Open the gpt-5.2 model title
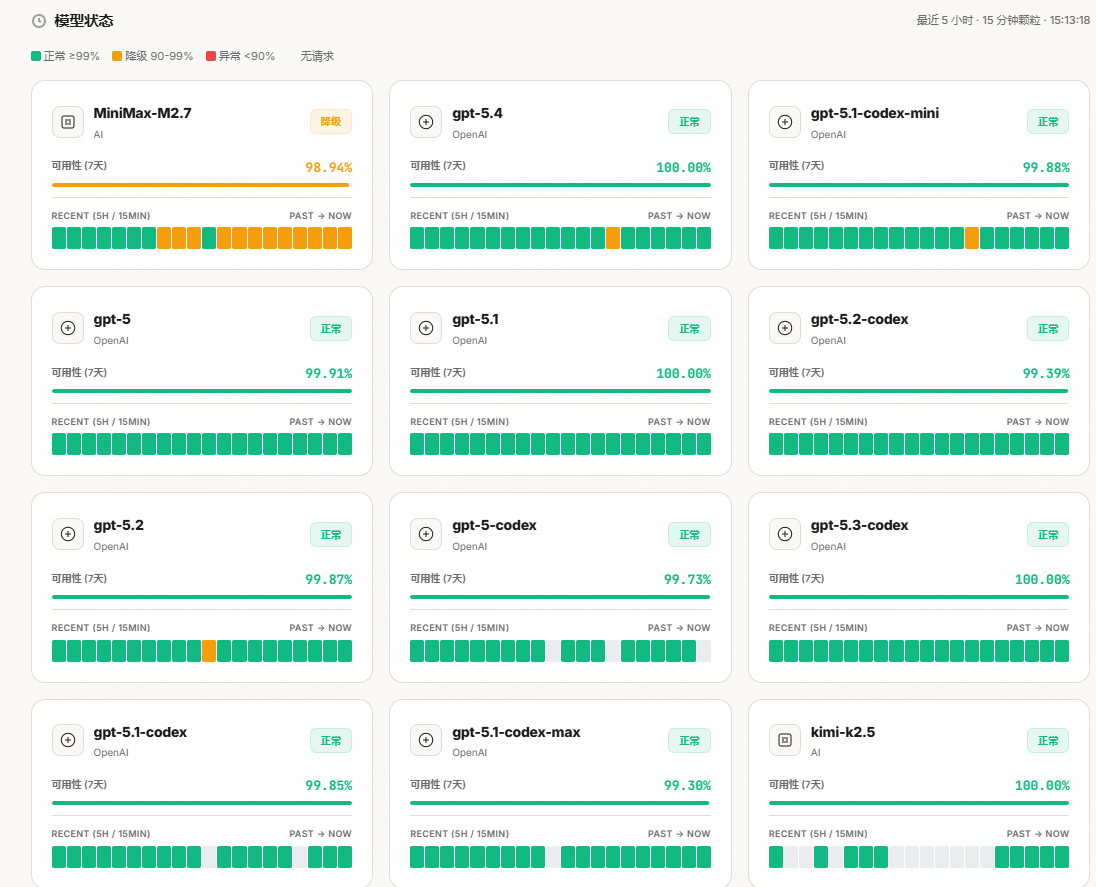This screenshot has width=1096, height=887. click(x=119, y=525)
